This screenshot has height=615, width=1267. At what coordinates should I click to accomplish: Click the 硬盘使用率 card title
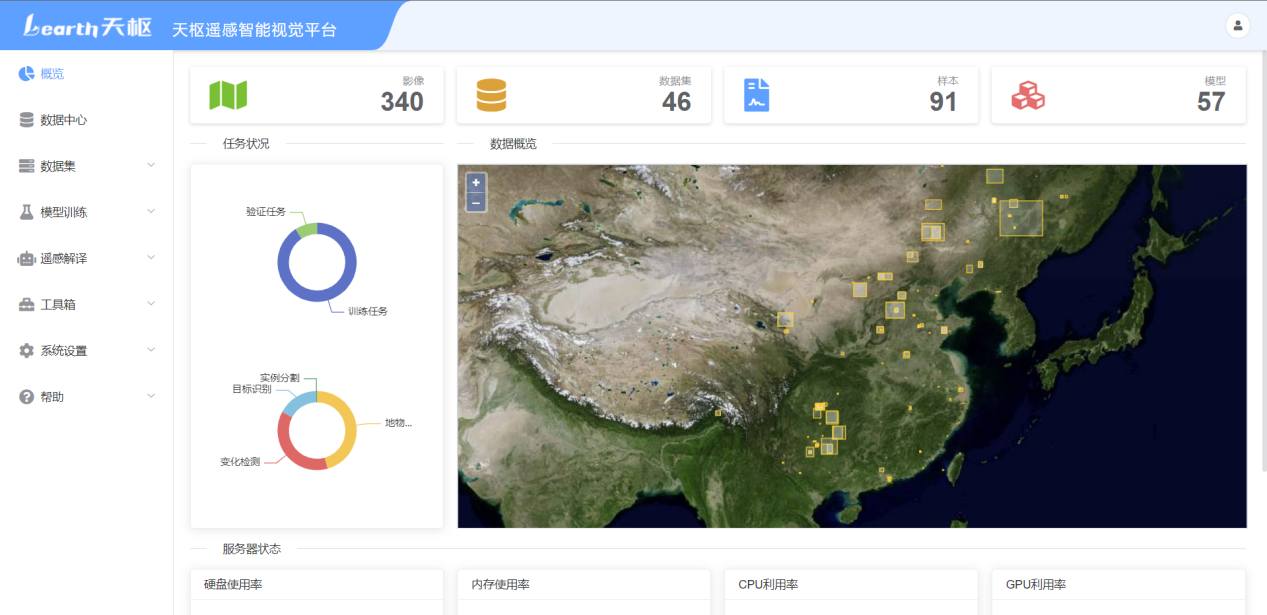coord(233,585)
